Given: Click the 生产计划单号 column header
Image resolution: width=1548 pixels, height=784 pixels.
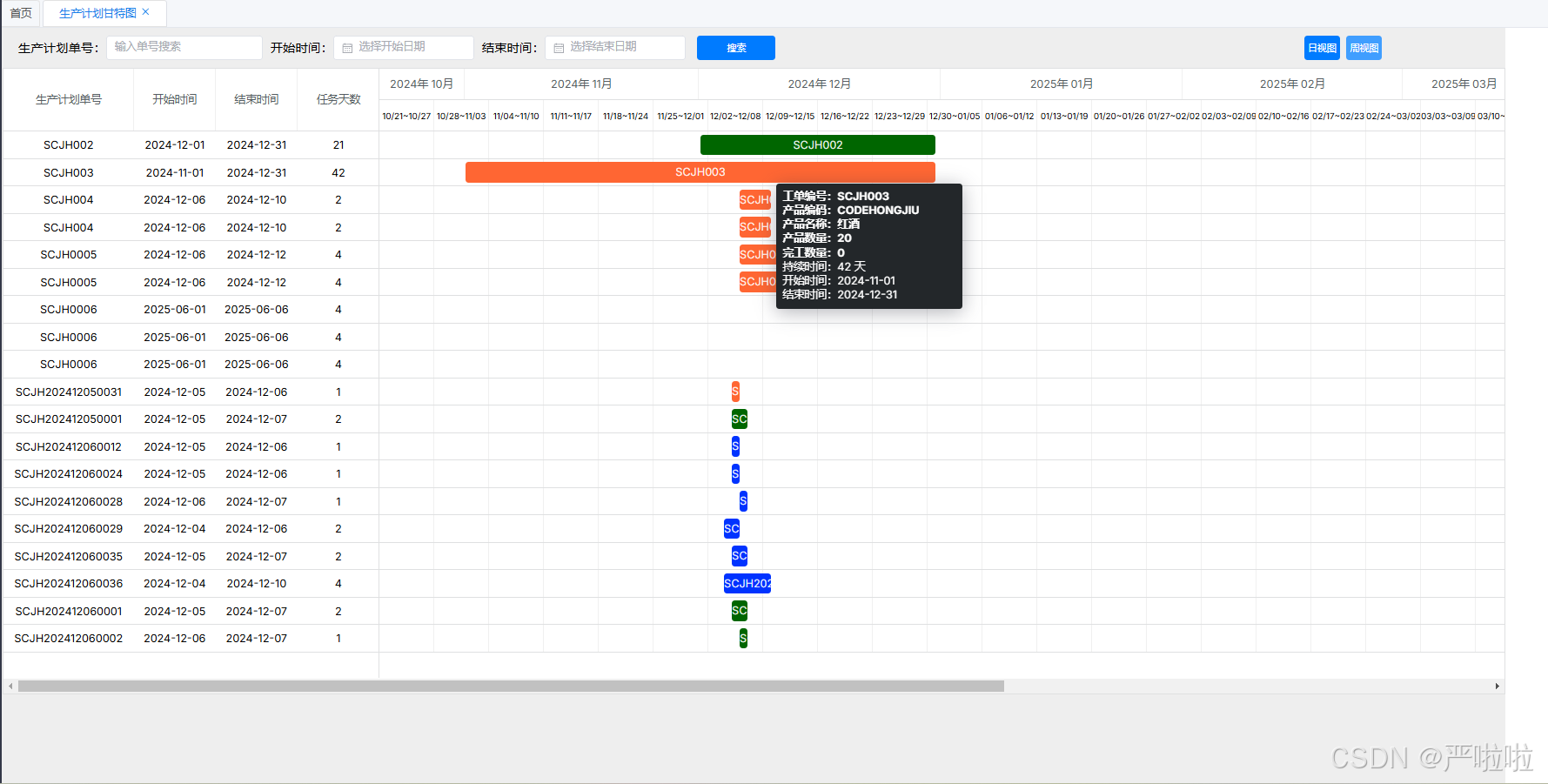Looking at the screenshot, I should pos(69,100).
